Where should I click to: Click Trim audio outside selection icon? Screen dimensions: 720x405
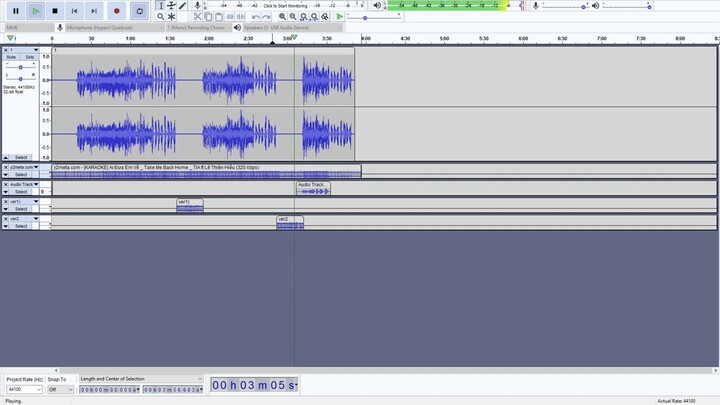click(x=230, y=17)
